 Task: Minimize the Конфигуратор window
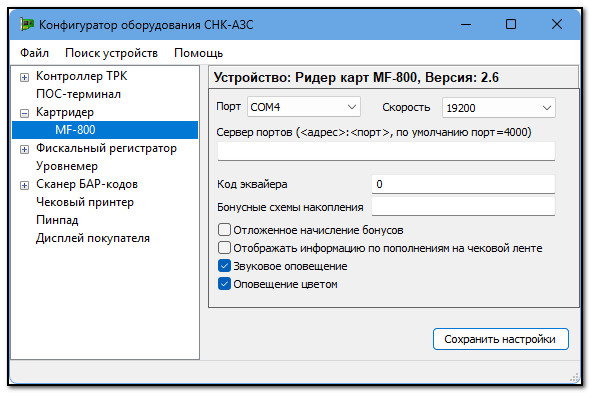pyautogui.click(x=466, y=25)
